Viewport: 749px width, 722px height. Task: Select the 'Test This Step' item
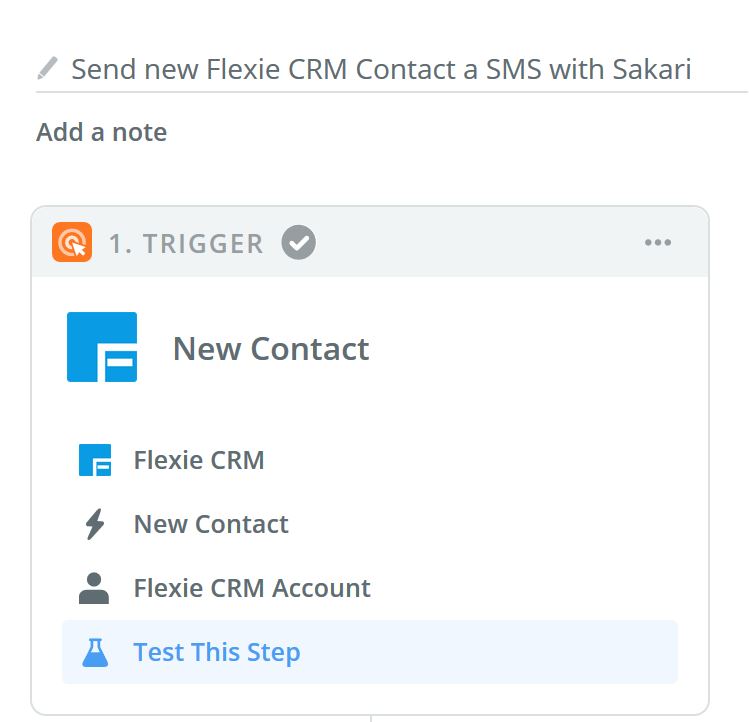[x=217, y=652]
